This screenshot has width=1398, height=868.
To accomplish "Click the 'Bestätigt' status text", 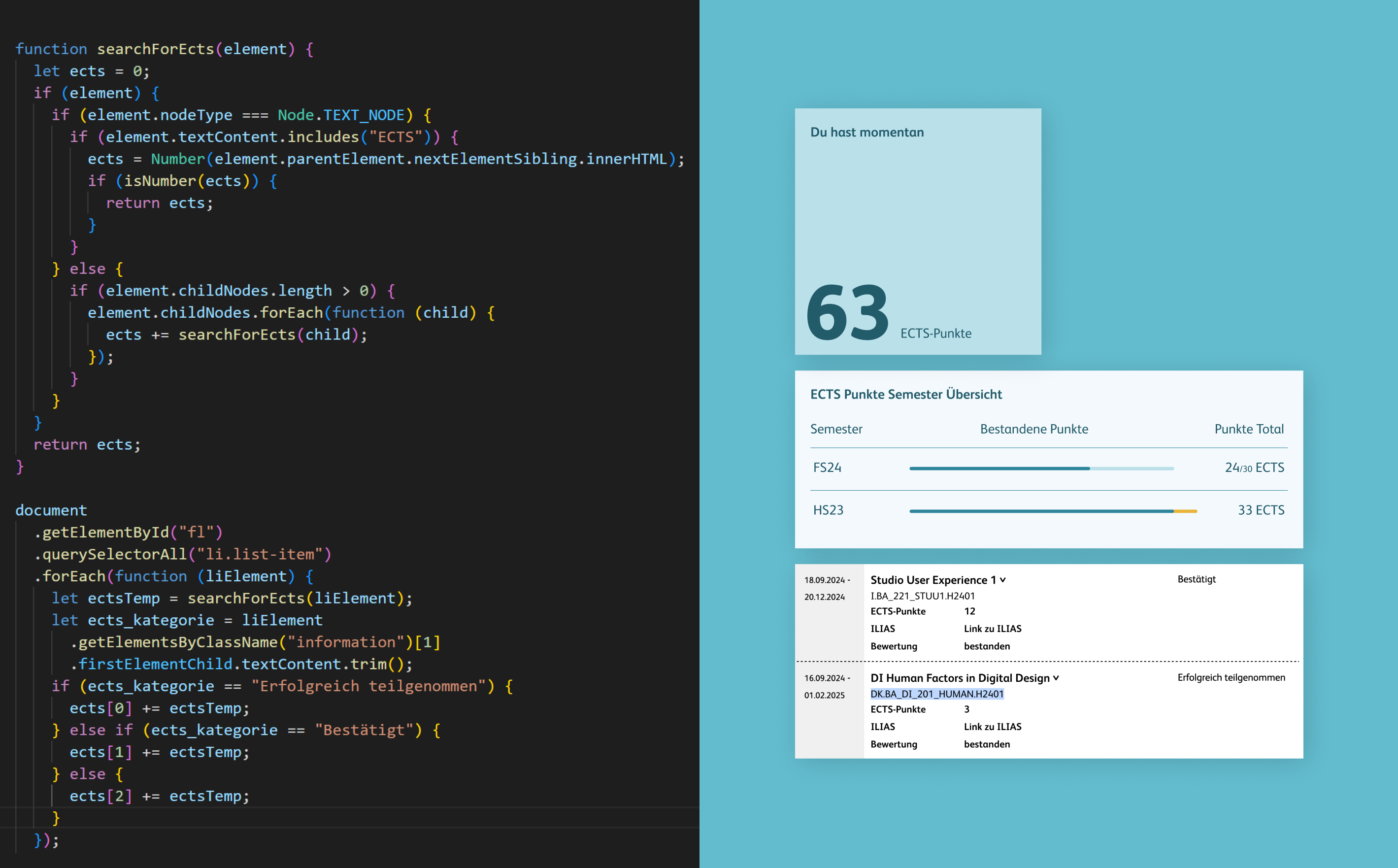I will tap(1197, 579).
